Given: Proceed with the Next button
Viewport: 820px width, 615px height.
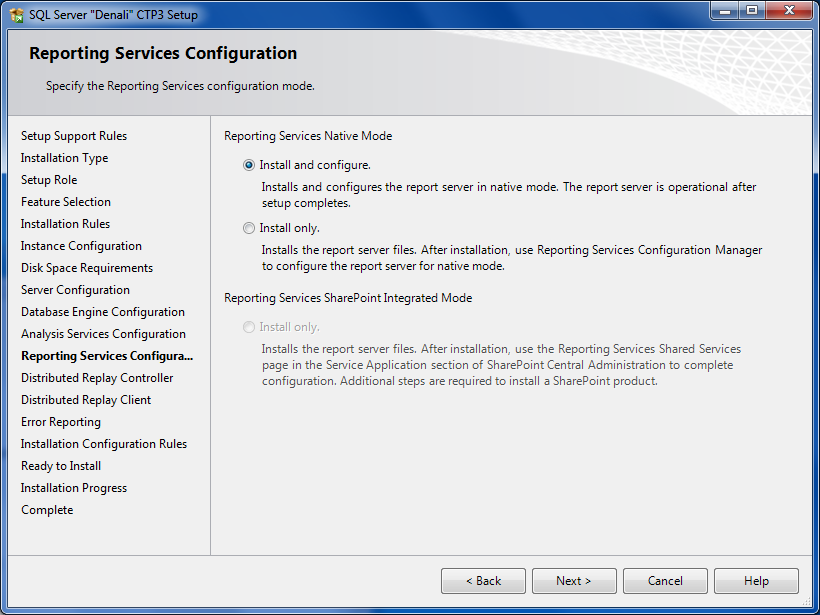Looking at the screenshot, I should click(x=574, y=581).
